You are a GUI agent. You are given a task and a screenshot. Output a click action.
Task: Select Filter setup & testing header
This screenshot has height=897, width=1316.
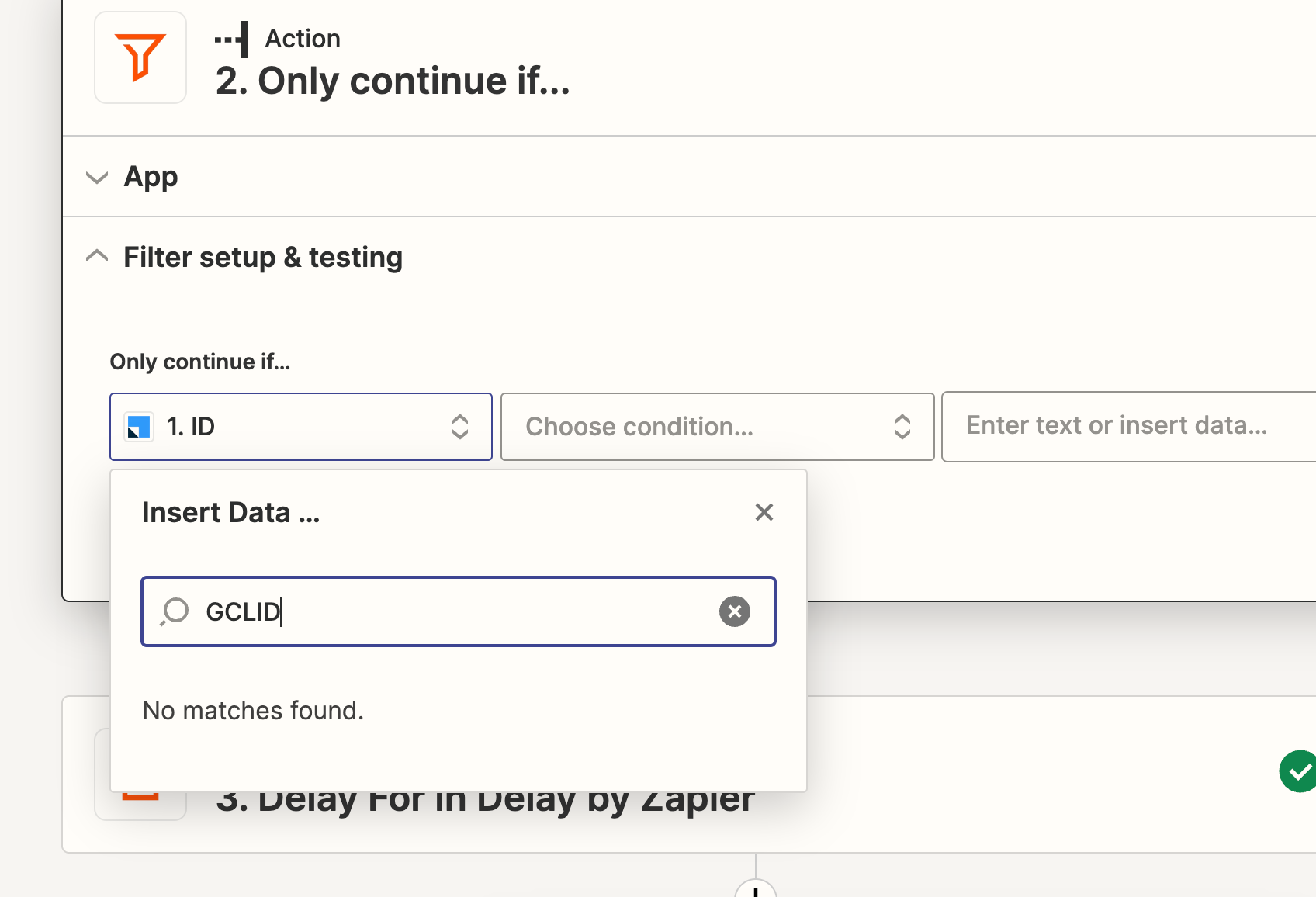tap(263, 257)
